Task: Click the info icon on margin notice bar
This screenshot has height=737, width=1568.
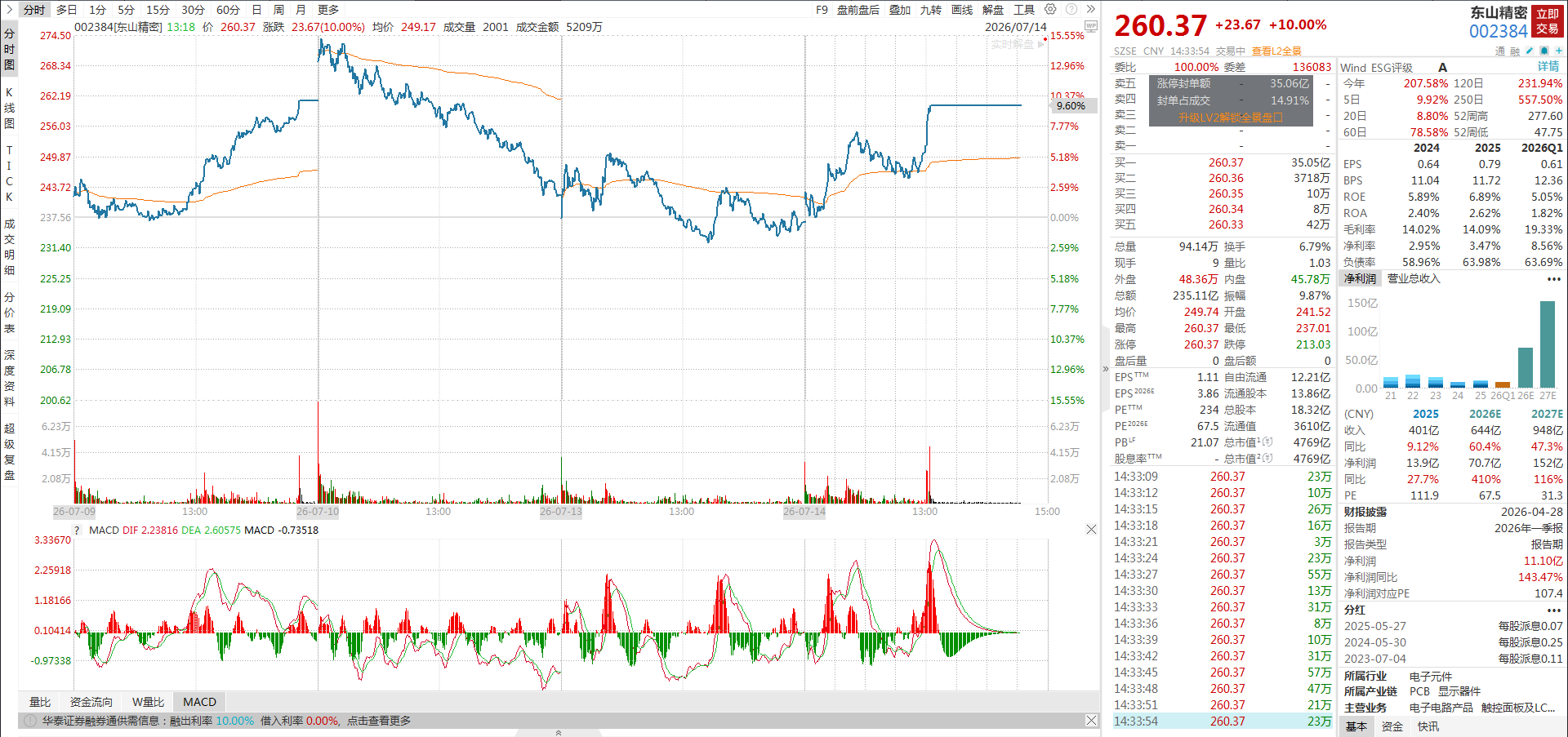Action: tap(30, 721)
